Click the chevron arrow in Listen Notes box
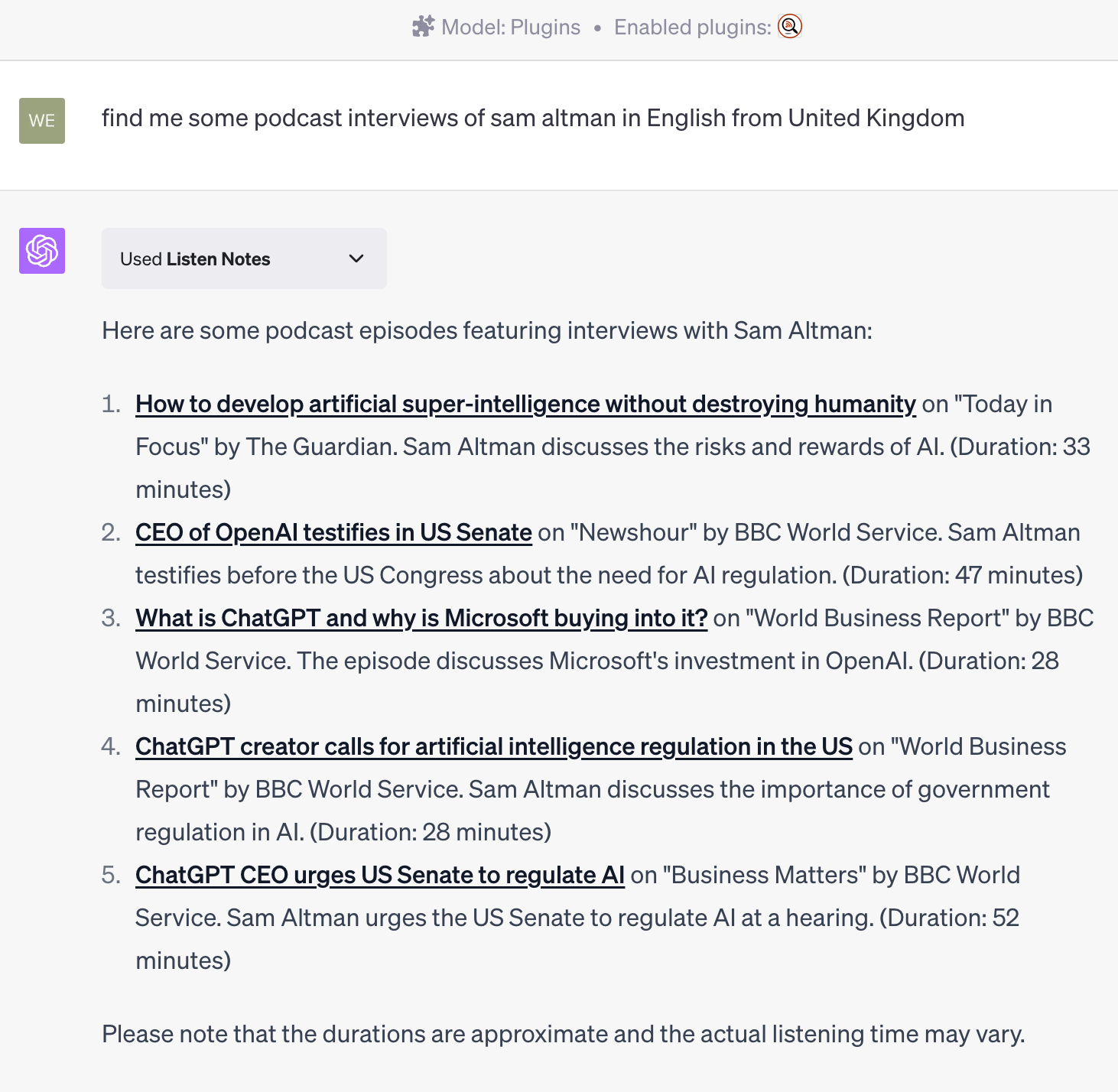Image resolution: width=1118 pixels, height=1092 pixels. (356, 258)
